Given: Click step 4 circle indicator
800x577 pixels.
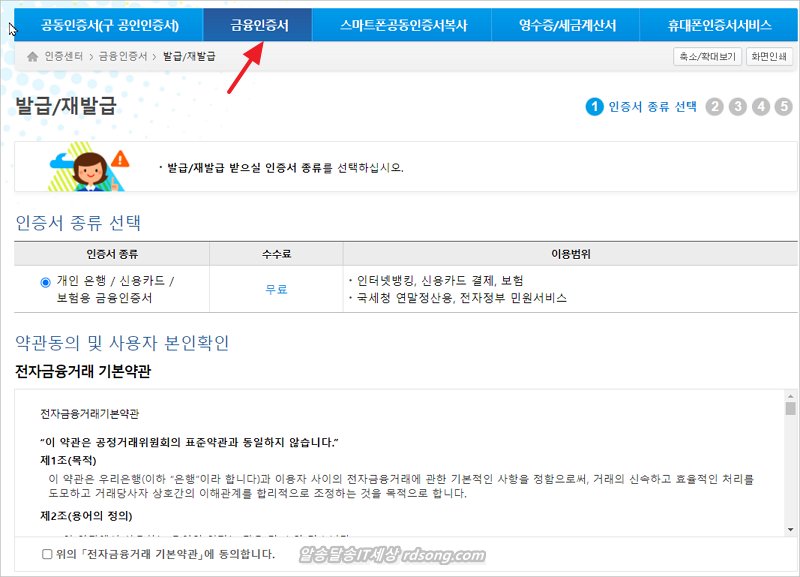Looking at the screenshot, I should pos(761,107).
